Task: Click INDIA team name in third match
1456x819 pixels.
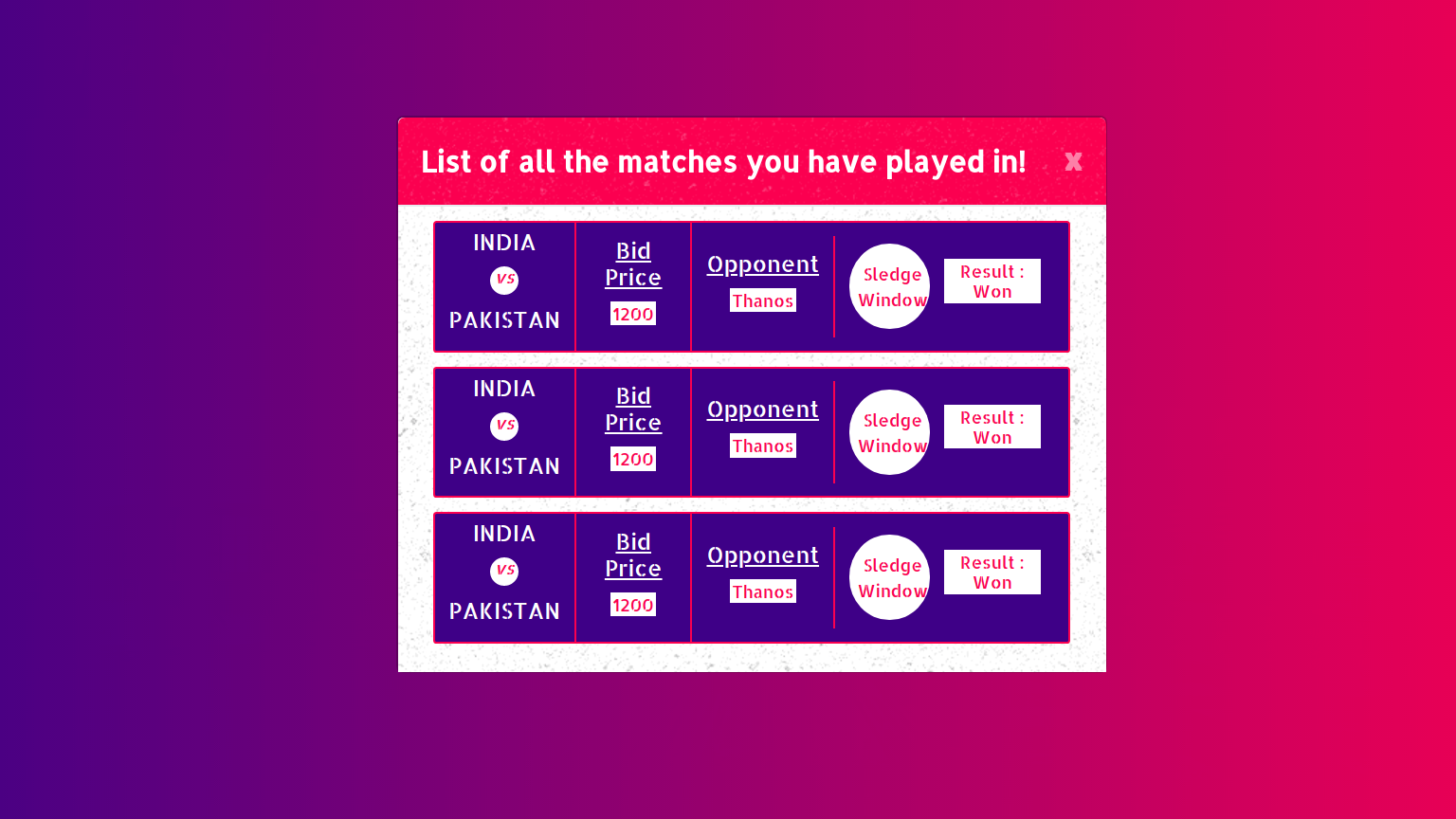Action: [504, 534]
